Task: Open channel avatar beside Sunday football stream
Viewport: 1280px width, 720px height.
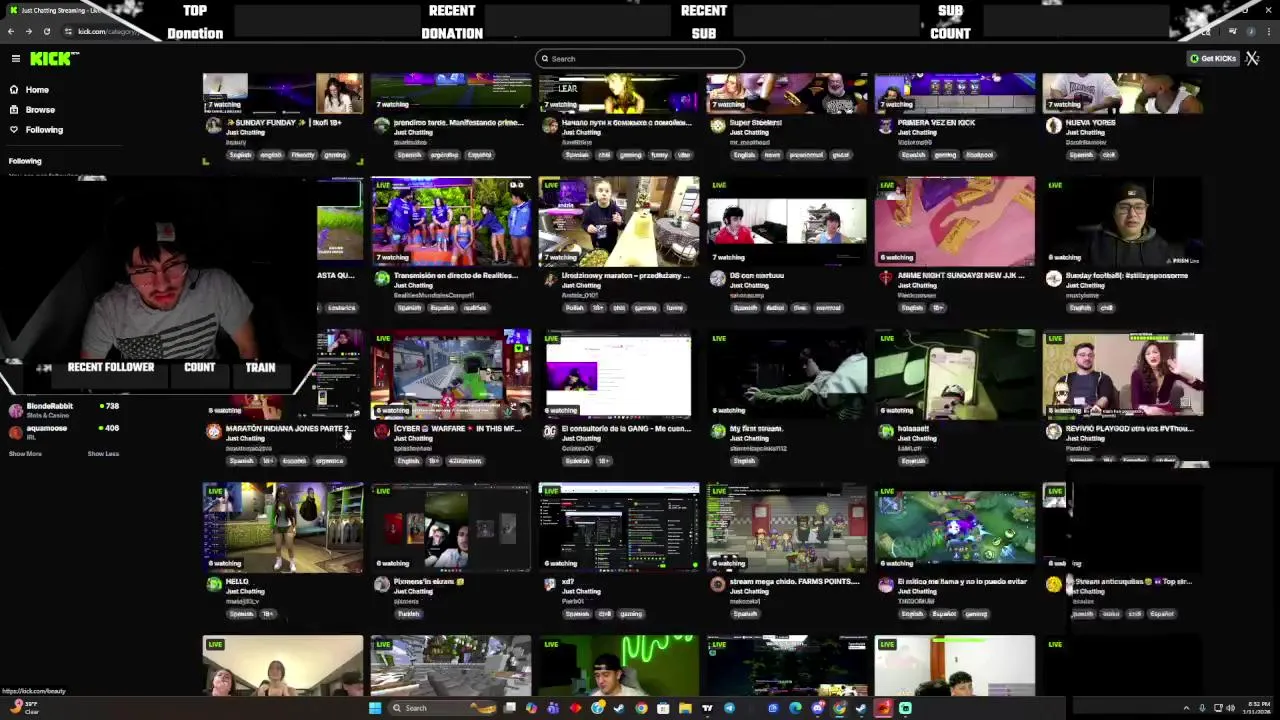Action: (1053, 279)
